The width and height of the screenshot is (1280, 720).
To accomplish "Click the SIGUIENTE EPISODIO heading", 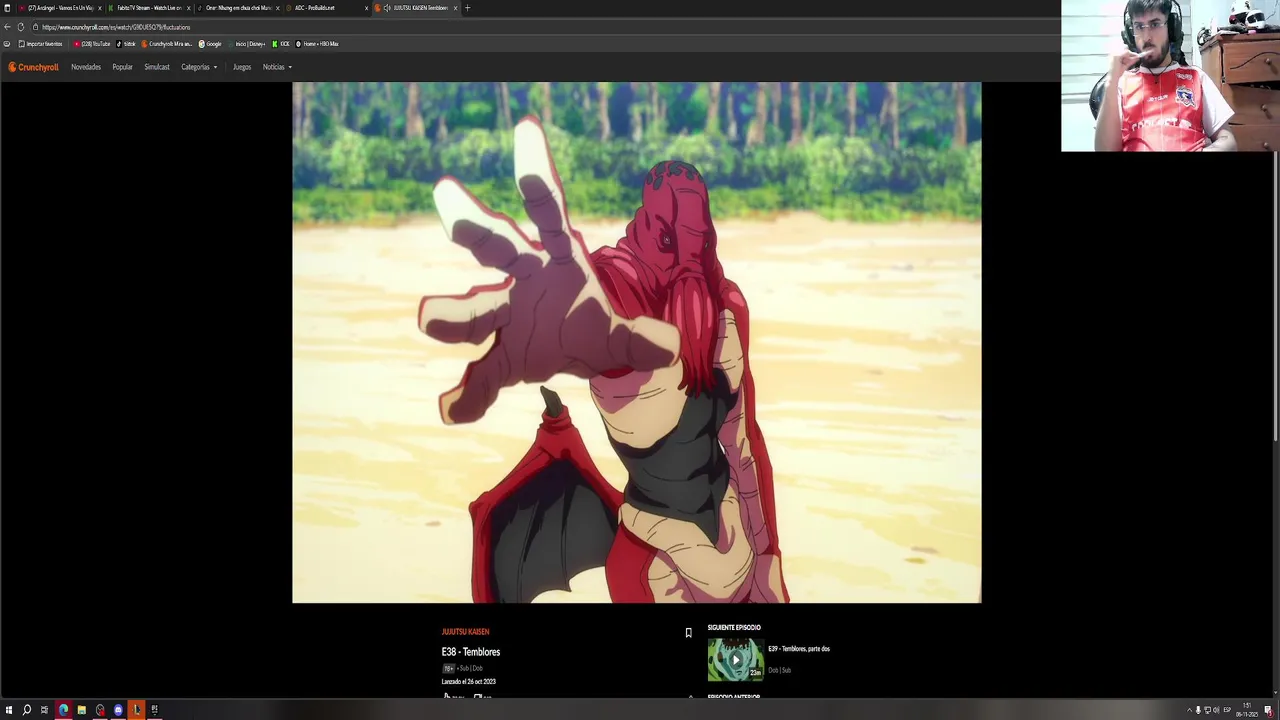I will coord(734,628).
